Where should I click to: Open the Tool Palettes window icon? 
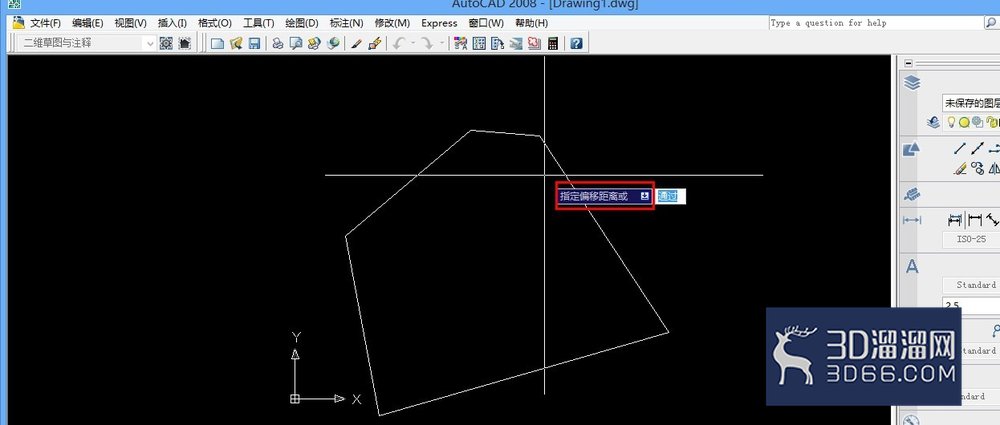(497, 43)
